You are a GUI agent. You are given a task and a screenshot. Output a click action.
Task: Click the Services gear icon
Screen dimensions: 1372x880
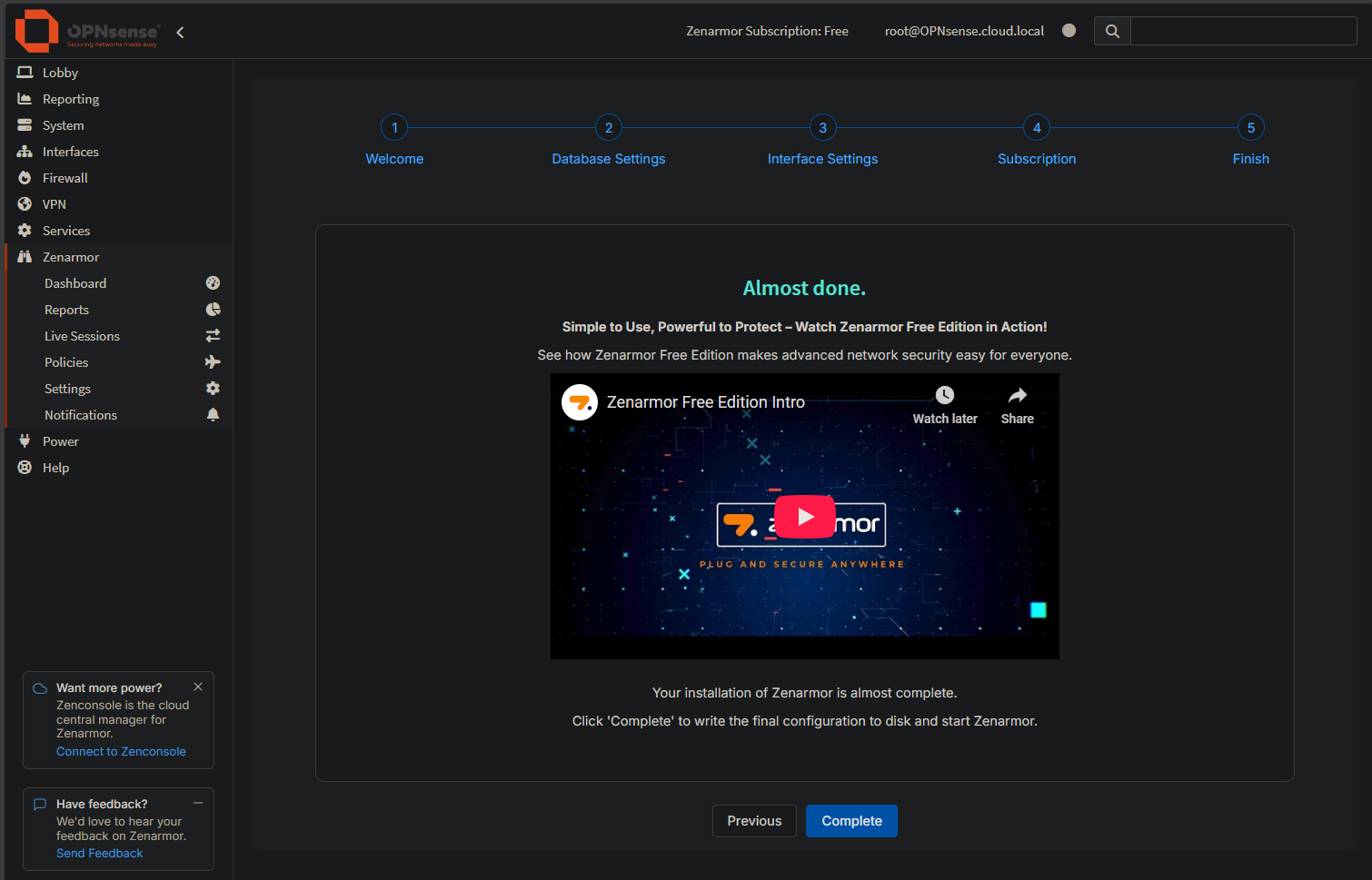coord(25,230)
